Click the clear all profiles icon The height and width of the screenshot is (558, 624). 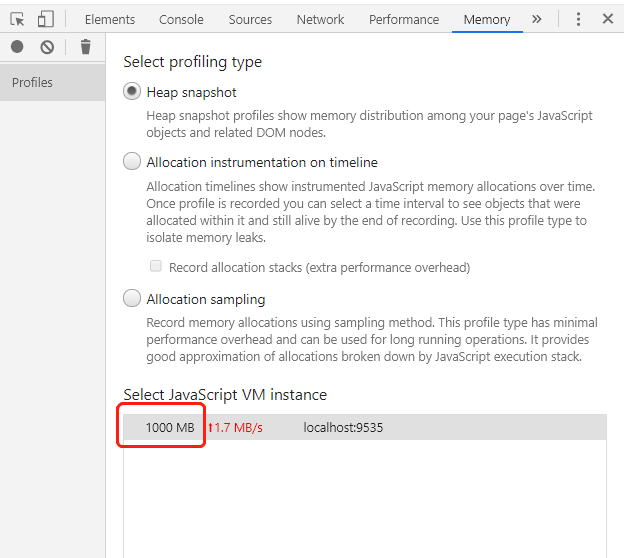coord(47,47)
